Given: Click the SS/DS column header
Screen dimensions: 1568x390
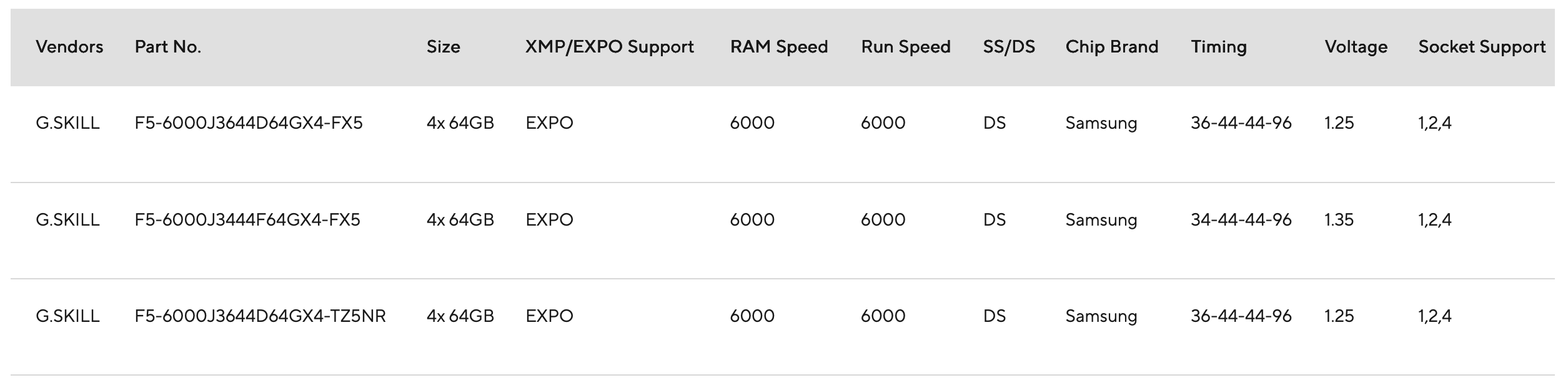Looking at the screenshot, I should pos(1008,47).
